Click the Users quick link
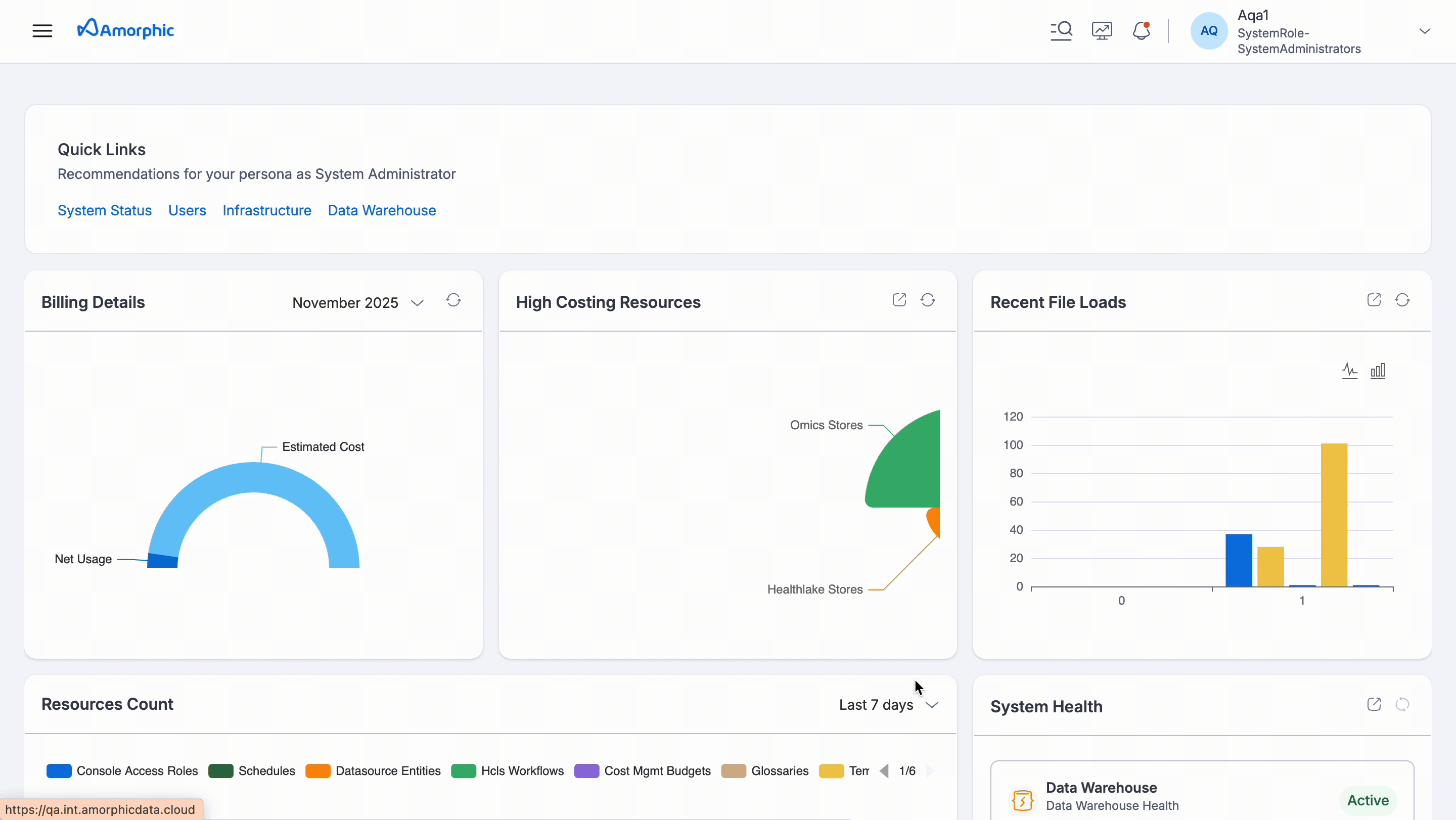The height and width of the screenshot is (820, 1456). click(x=187, y=210)
